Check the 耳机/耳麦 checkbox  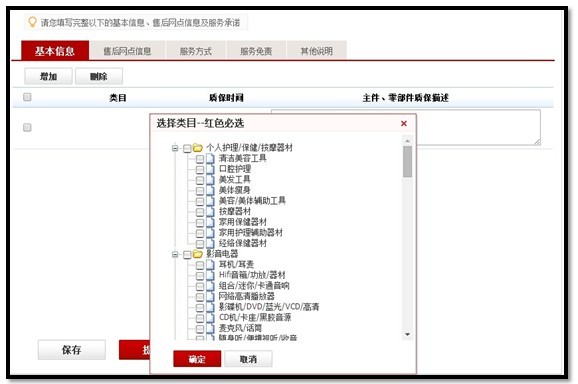(200, 265)
